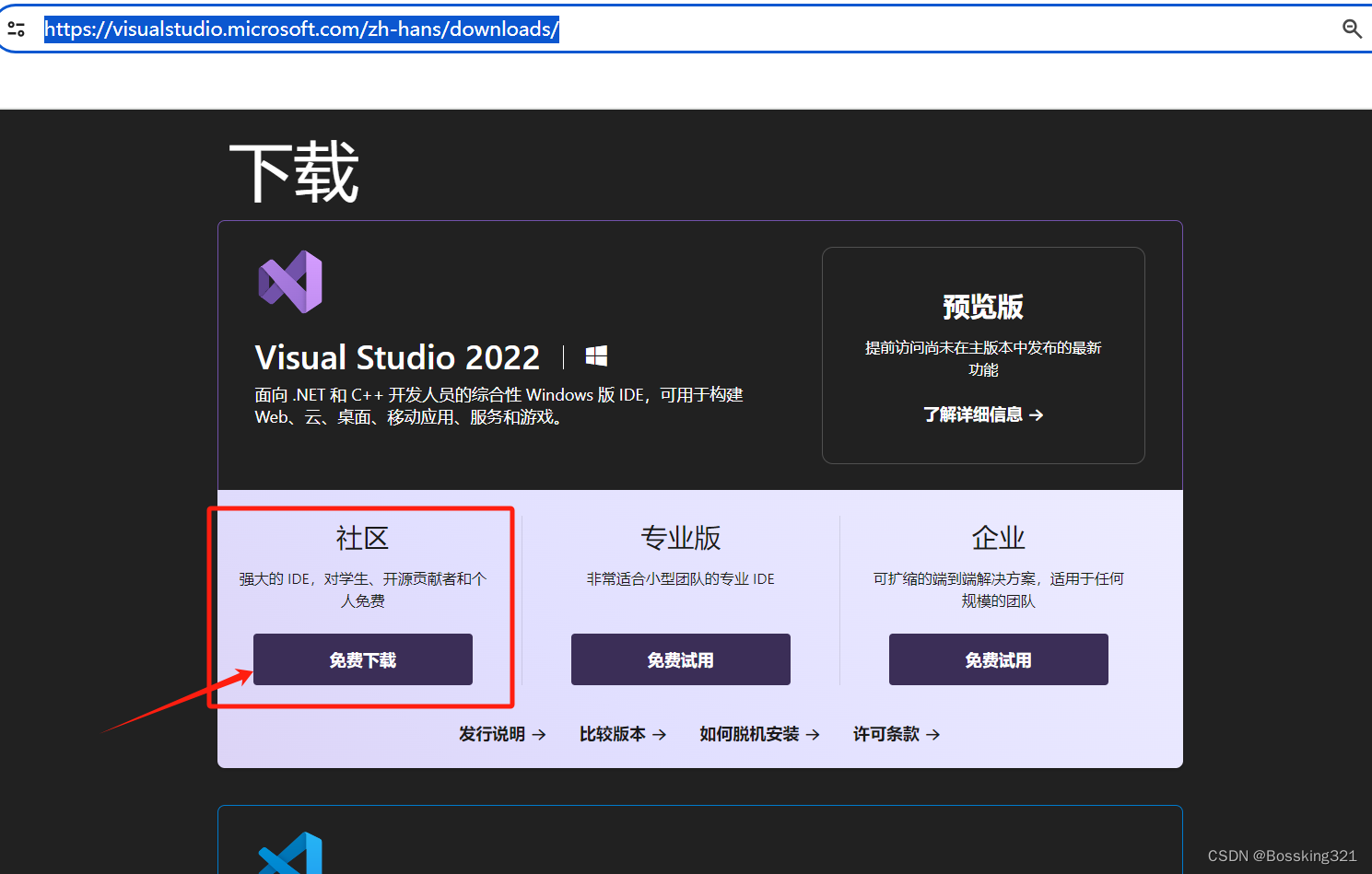The height and width of the screenshot is (874, 1372).
Task: Click the zoom magnifier icon in address bar
Action: [x=1352, y=29]
